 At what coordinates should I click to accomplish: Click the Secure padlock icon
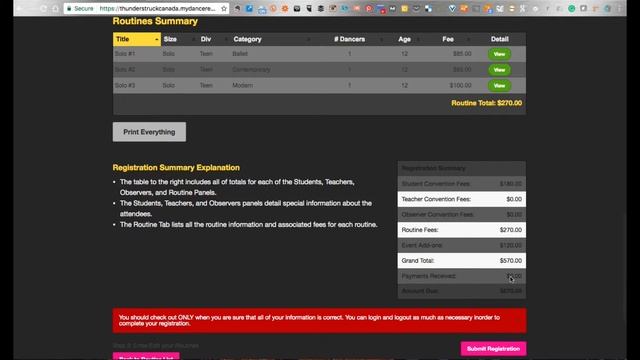point(69,9)
